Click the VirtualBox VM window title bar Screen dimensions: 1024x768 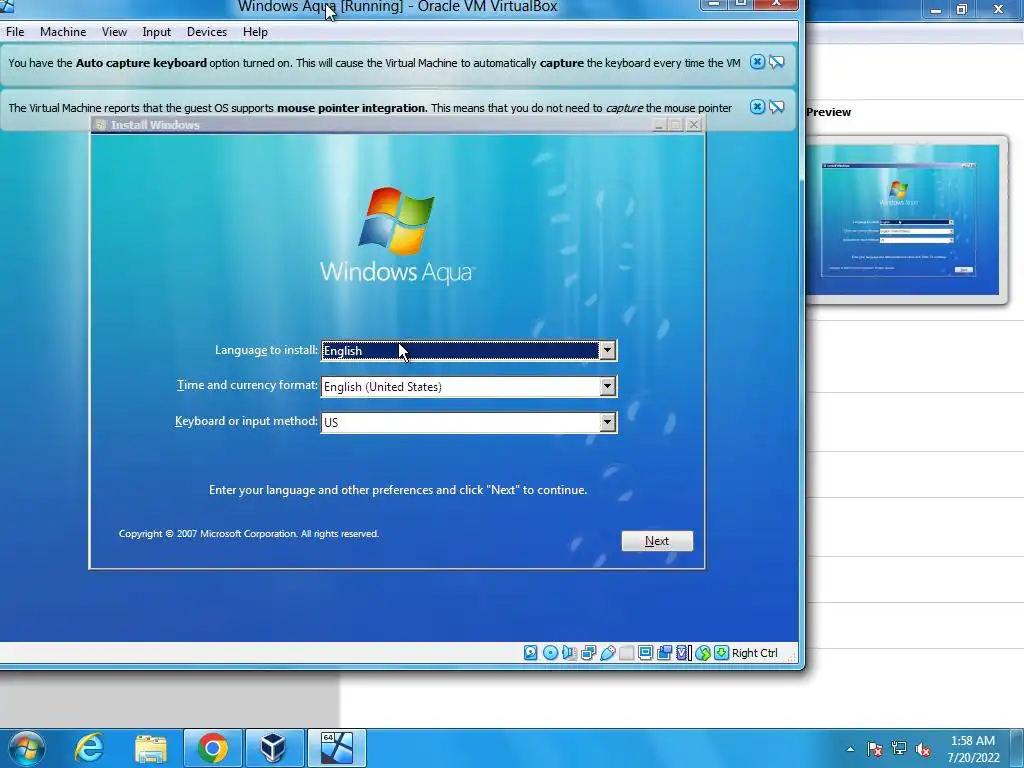(x=397, y=7)
